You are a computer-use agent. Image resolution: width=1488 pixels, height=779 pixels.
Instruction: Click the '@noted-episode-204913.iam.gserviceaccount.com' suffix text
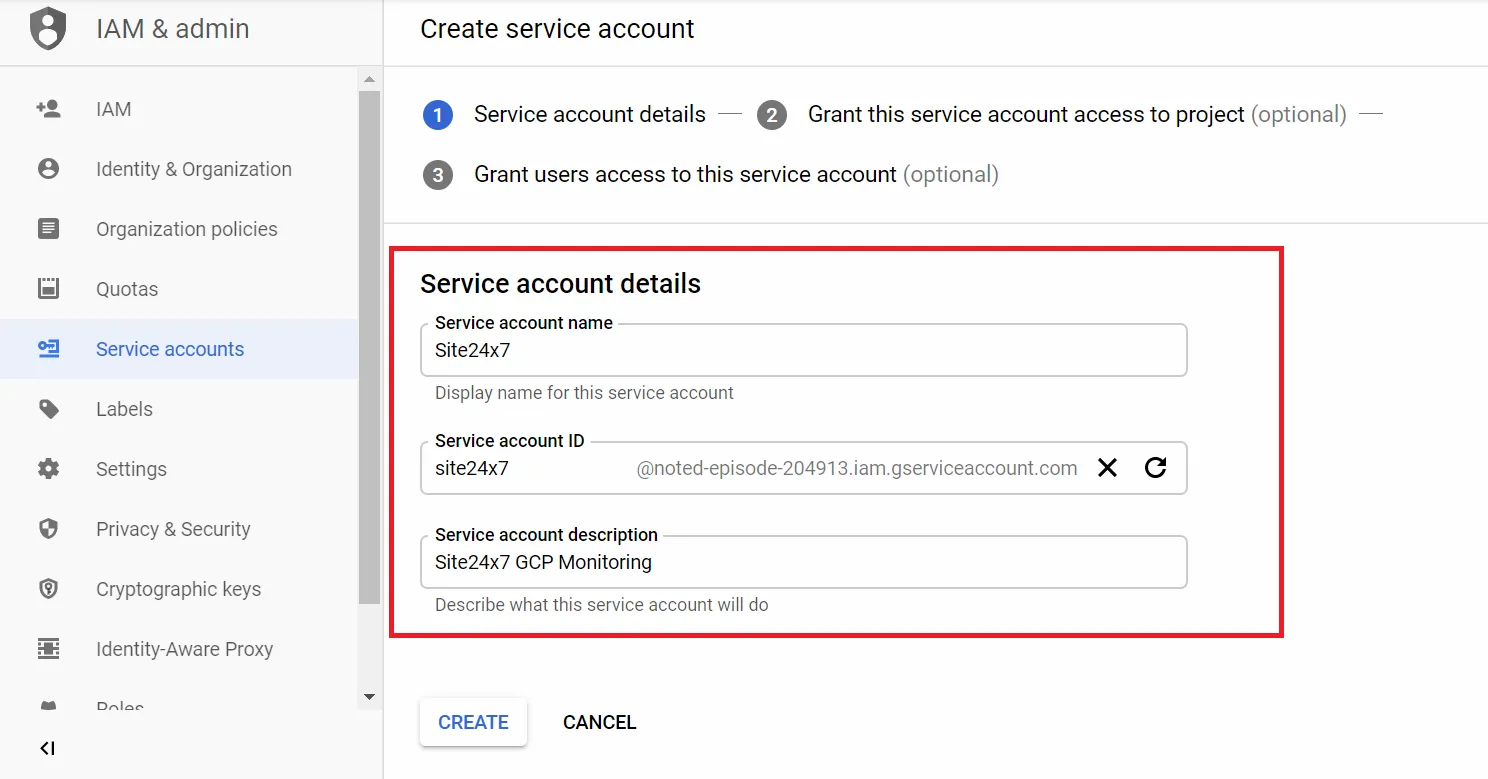coord(857,468)
